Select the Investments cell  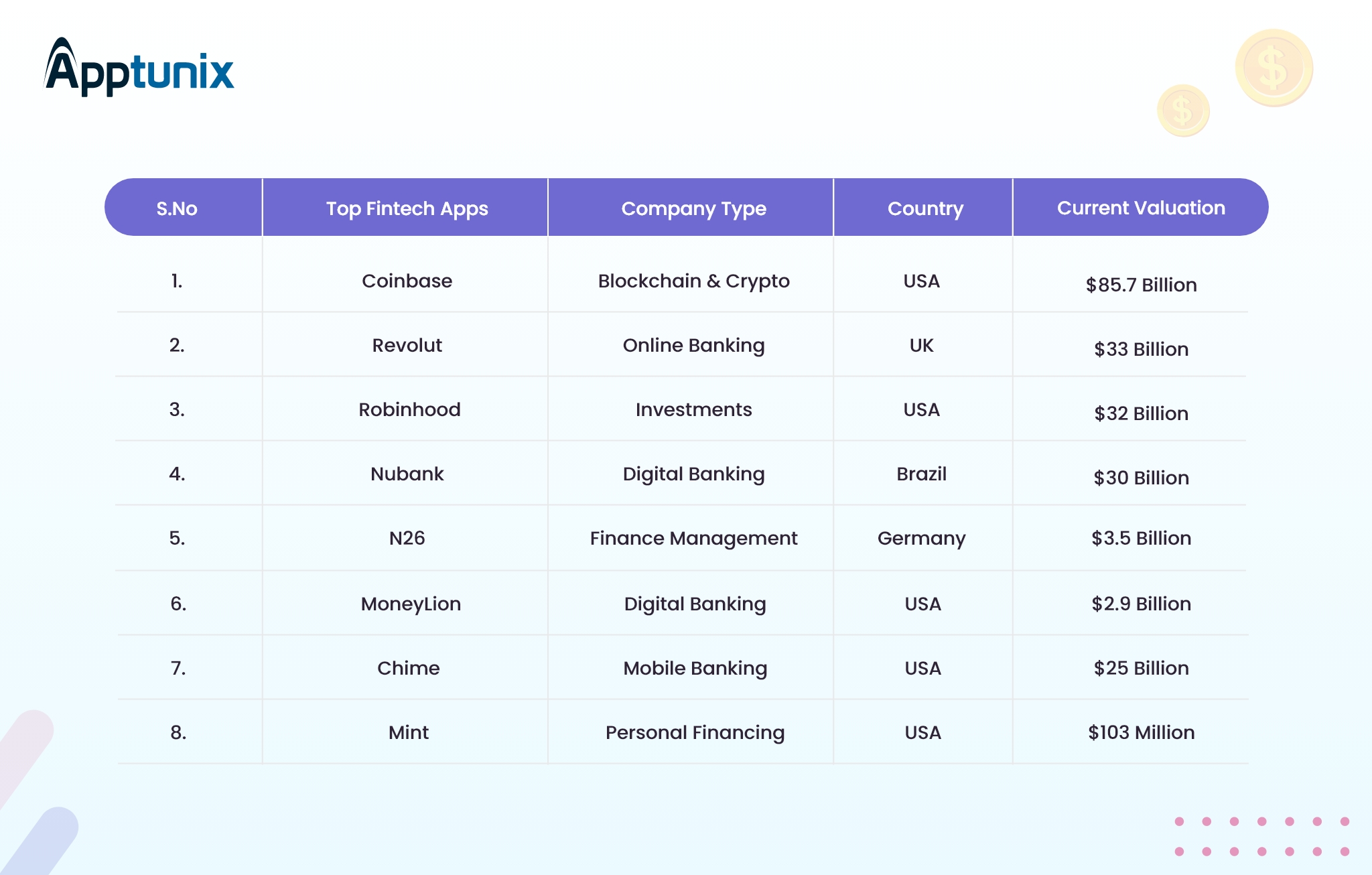[693, 409]
